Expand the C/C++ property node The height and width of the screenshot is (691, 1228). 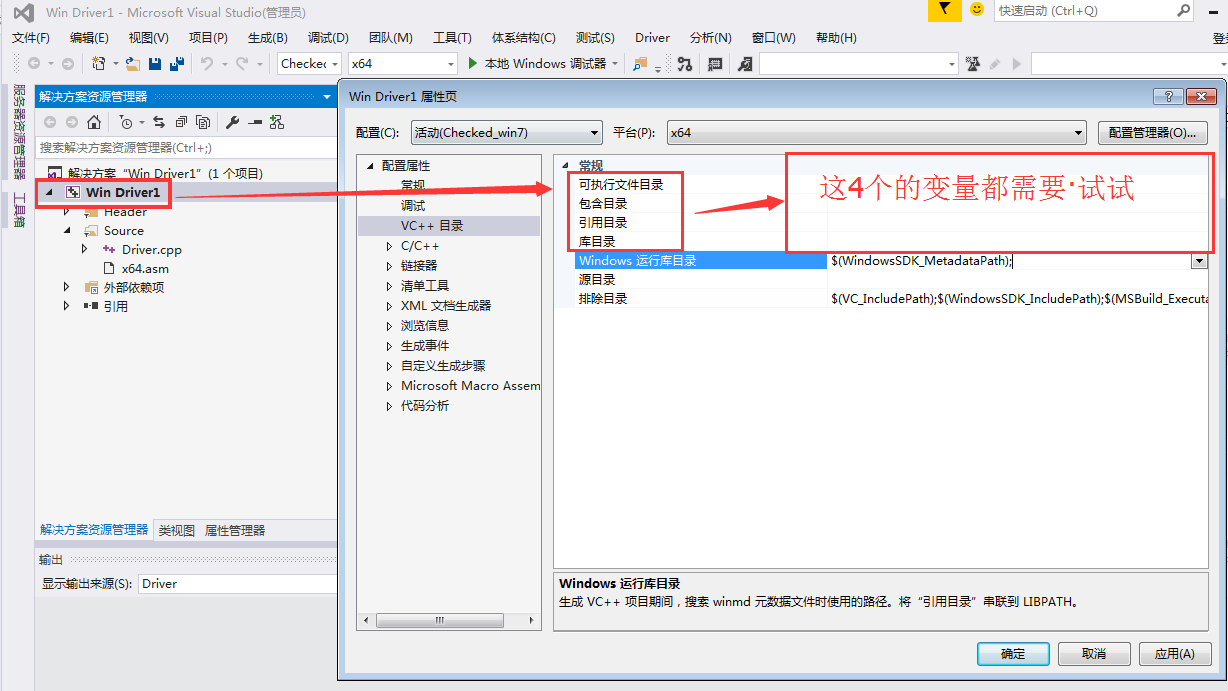coord(390,246)
